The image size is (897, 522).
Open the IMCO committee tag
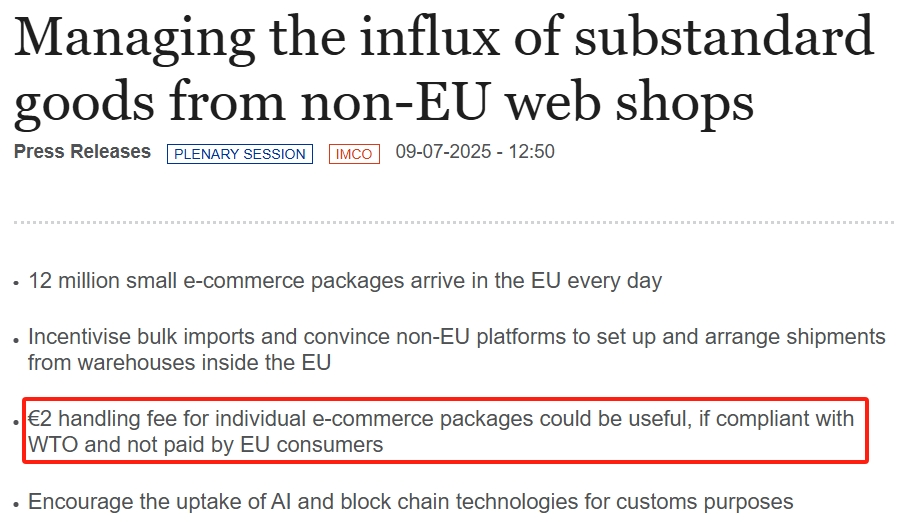point(354,154)
